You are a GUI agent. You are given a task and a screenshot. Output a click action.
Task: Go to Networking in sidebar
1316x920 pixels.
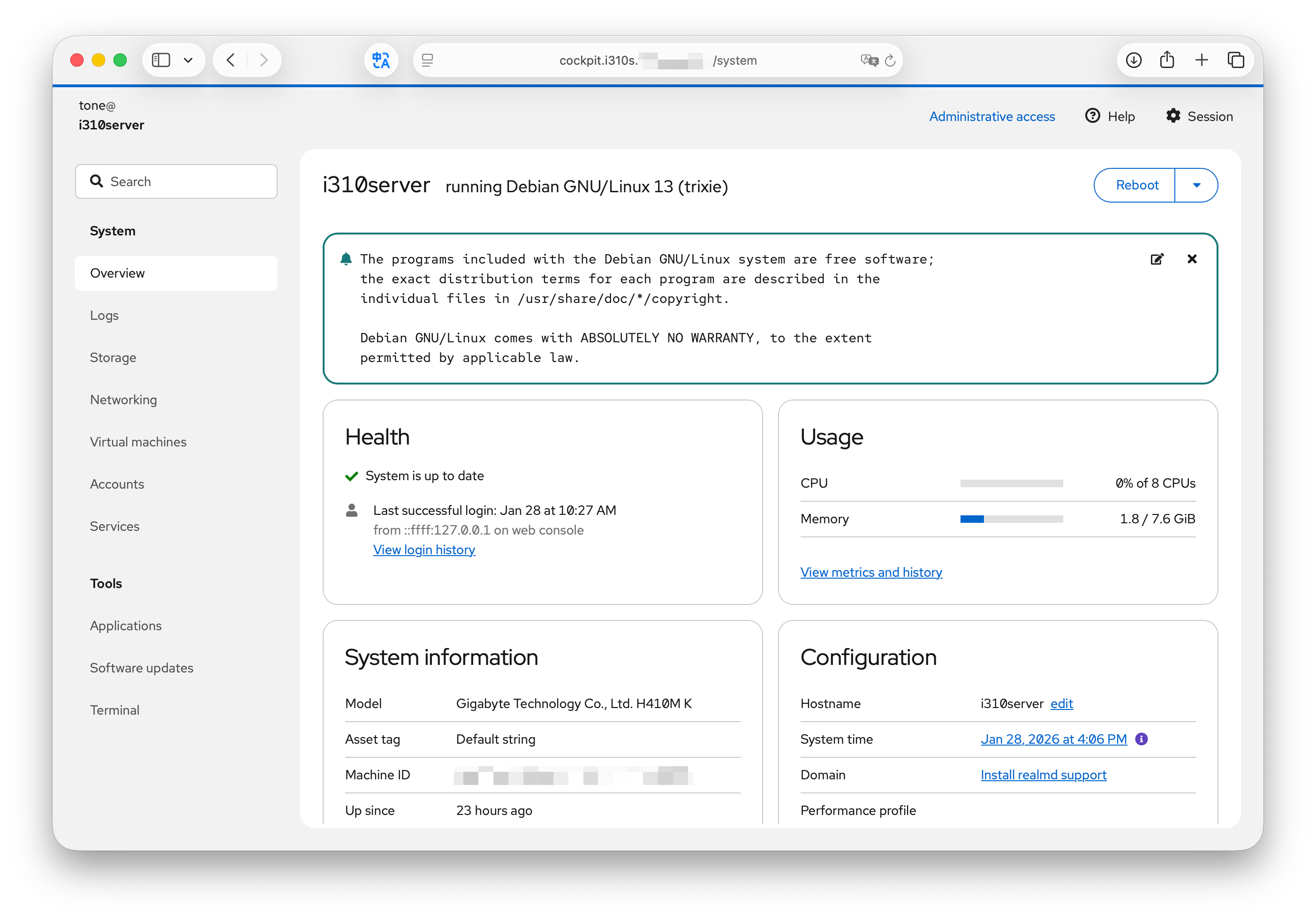click(x=123, y=400)
